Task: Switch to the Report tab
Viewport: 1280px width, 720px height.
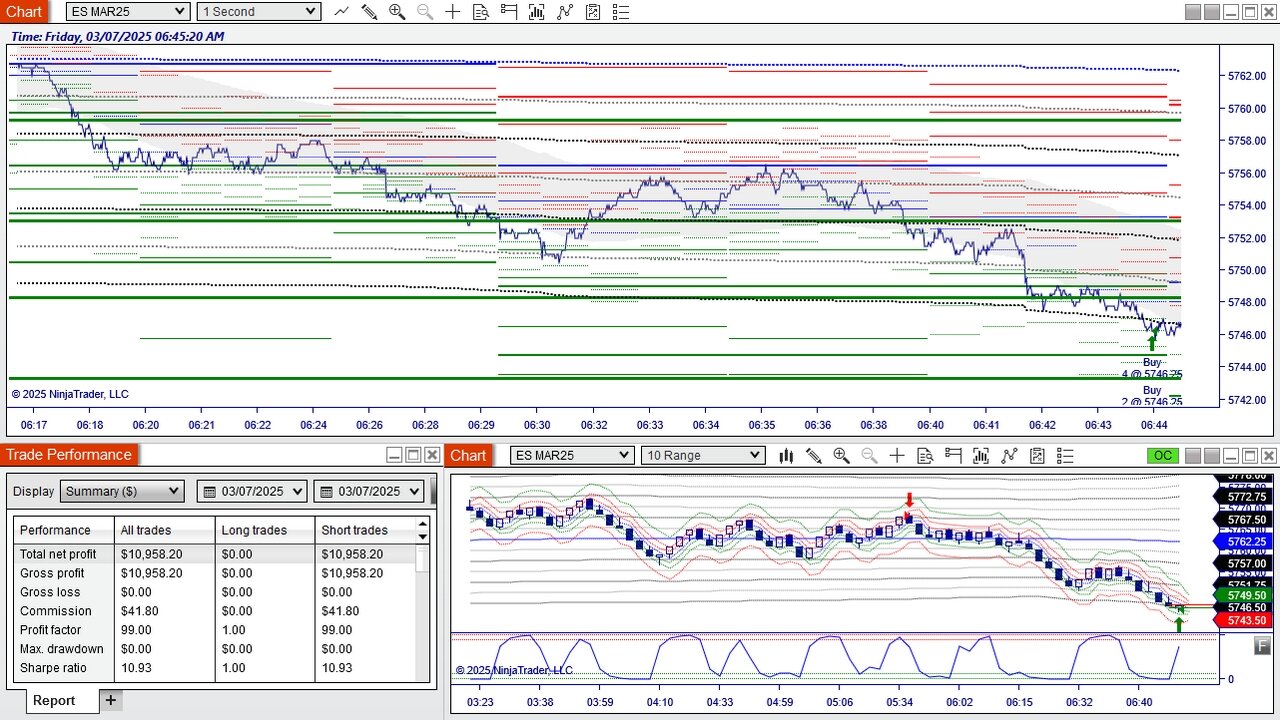Action: (x=54, y=700)
